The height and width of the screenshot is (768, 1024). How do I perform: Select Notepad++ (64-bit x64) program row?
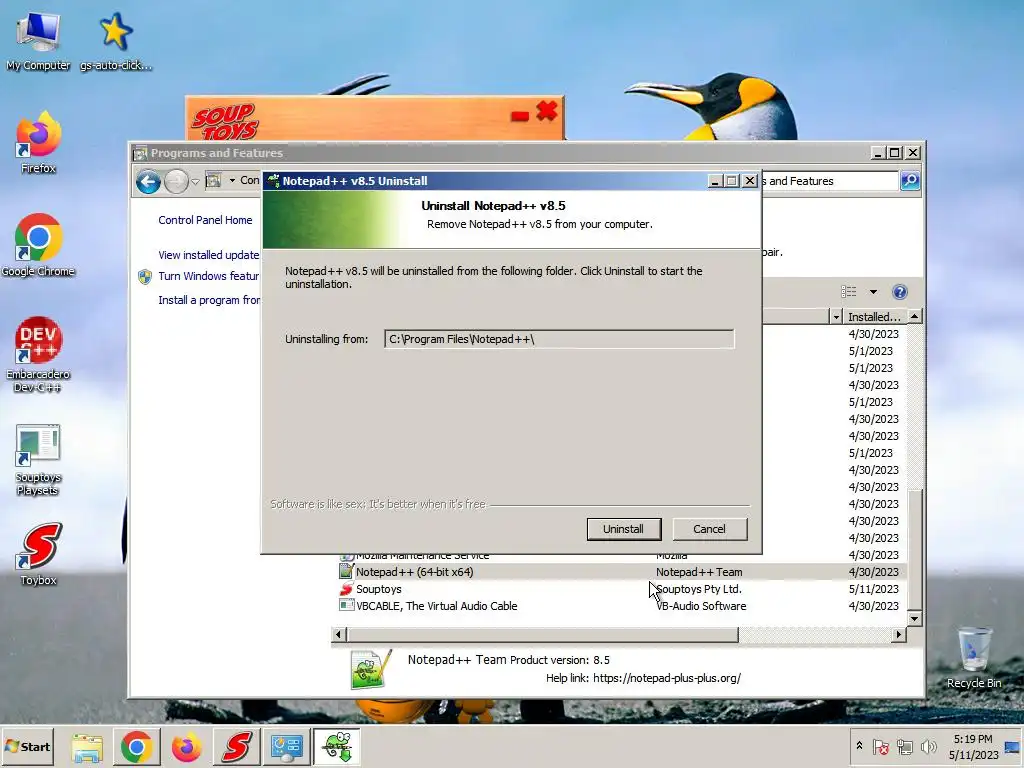click(x=622, y=572)
